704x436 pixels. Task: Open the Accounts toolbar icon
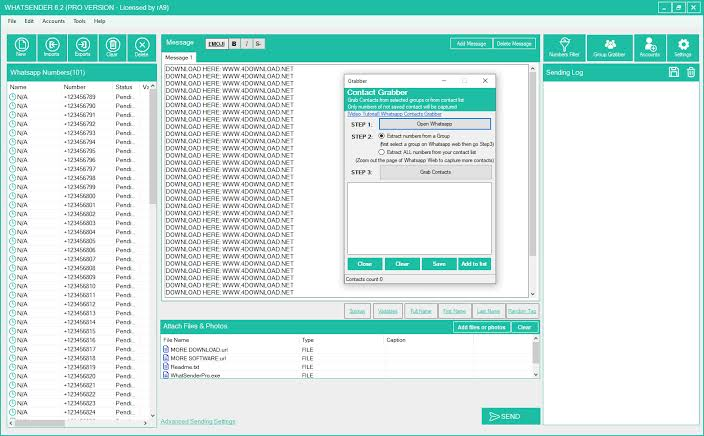pyautogui.click(x=650, y=48)
